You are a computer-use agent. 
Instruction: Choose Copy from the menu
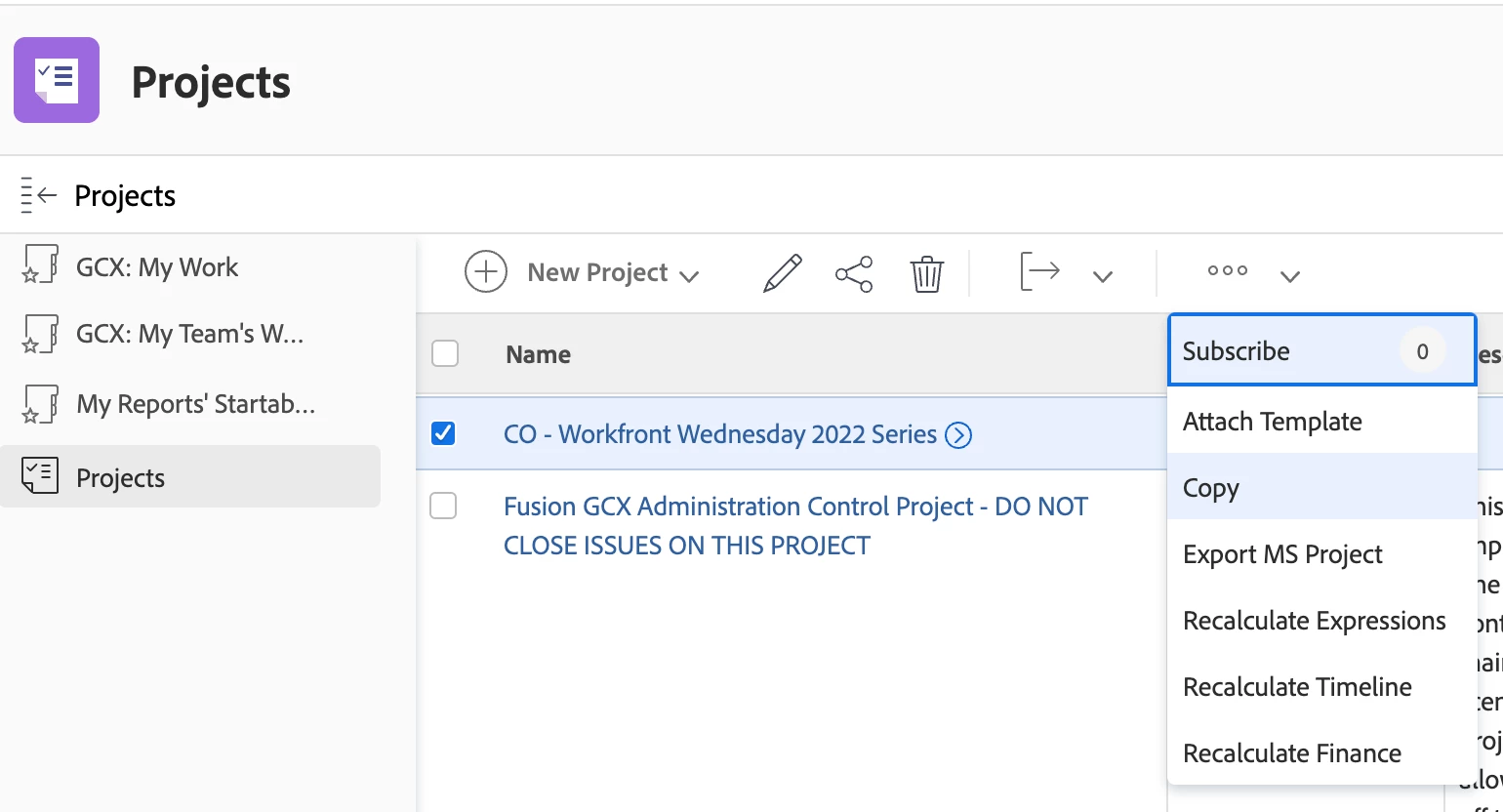click(x=1322, y=487)
